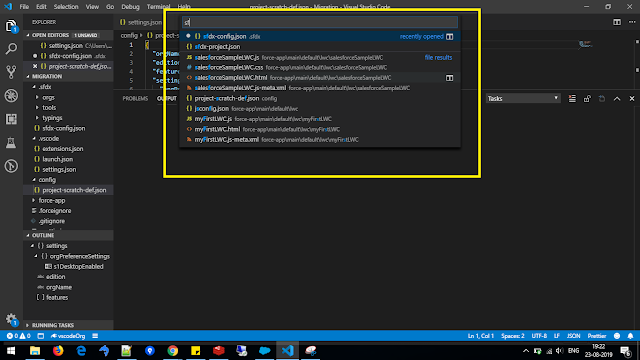Select myFirstLWC.js from quick open results

point(320,119)
